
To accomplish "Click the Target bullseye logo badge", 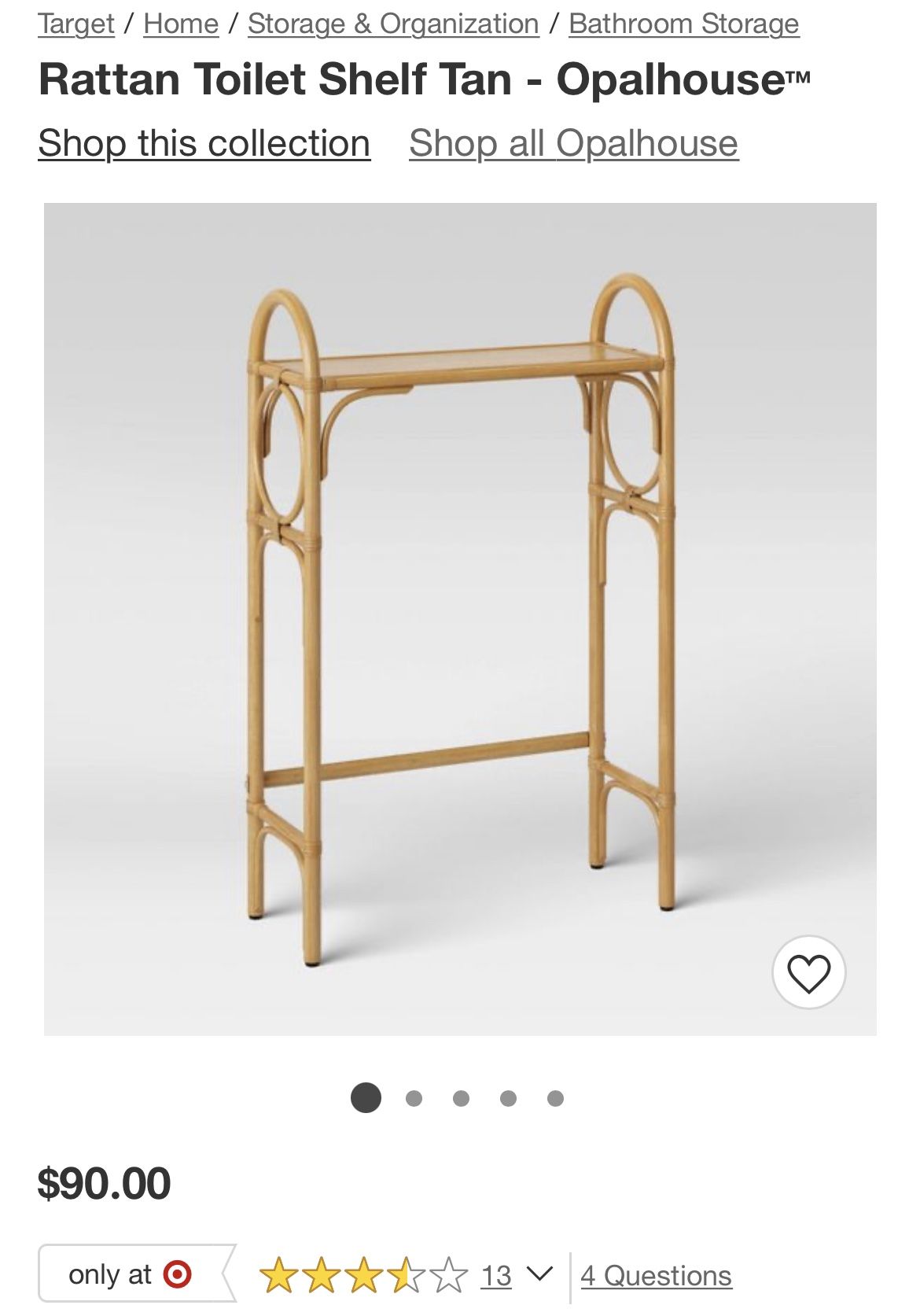I will click(x=177, y=1274).
